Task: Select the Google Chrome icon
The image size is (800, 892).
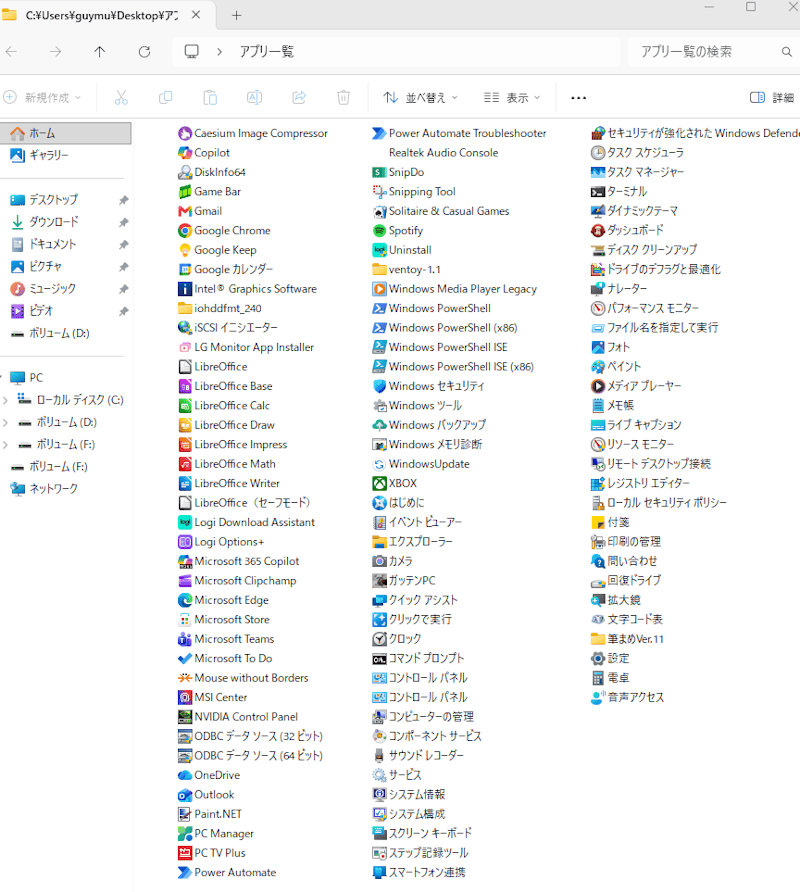Action: [184, 230]
